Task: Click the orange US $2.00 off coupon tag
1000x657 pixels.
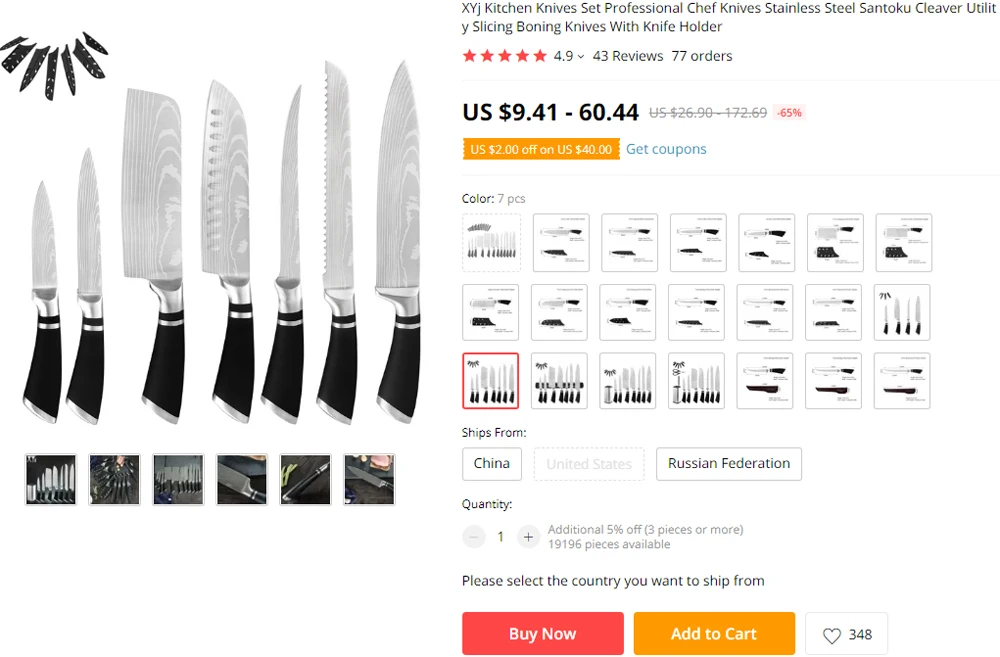Action: (x=541, y=149)
